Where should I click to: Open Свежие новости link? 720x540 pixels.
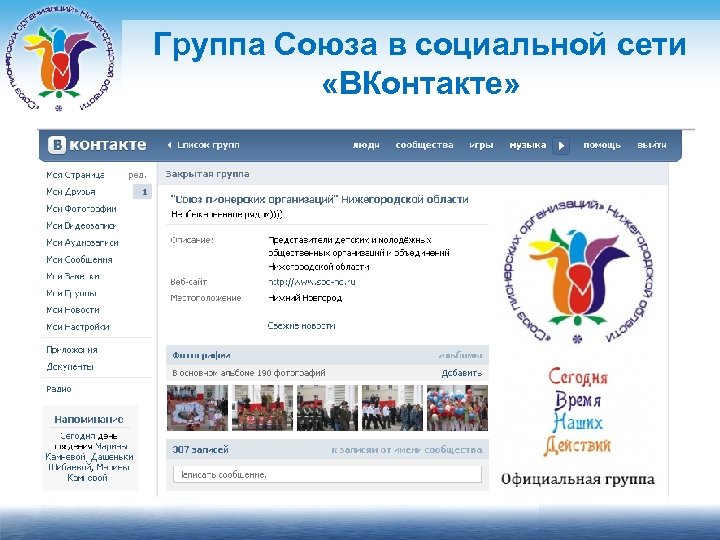(301, 326)
